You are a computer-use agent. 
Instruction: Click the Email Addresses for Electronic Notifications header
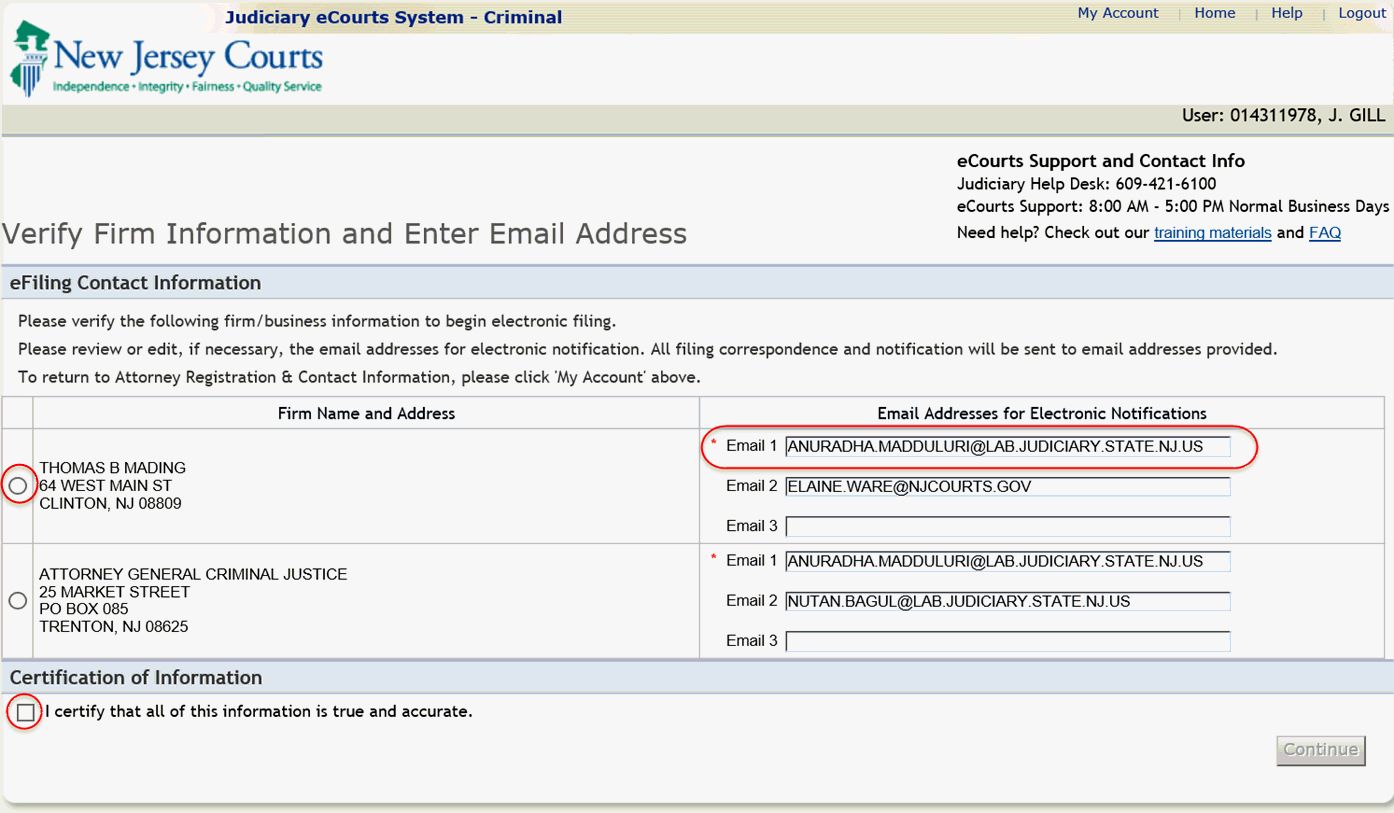click(1041, 414)
